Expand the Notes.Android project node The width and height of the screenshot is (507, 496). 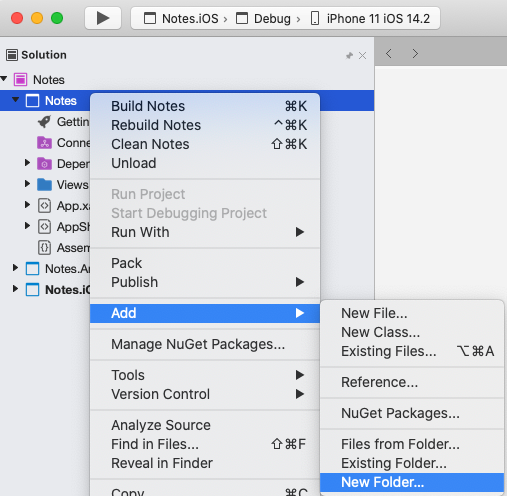click(15, 268)
